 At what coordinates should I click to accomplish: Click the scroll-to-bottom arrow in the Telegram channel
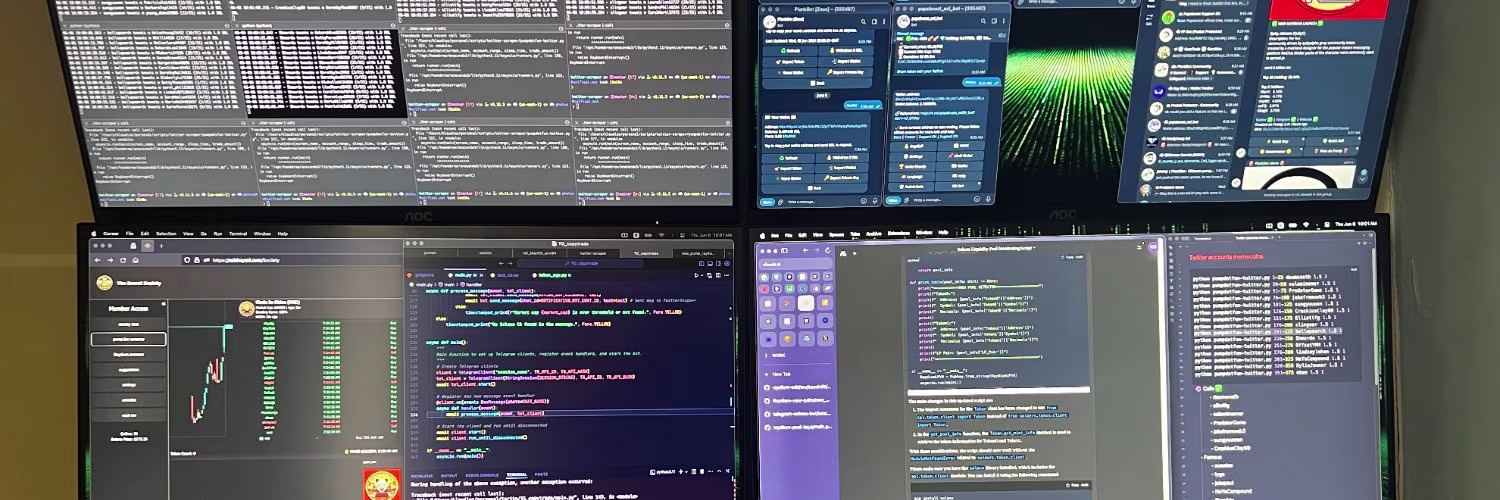1362,178
